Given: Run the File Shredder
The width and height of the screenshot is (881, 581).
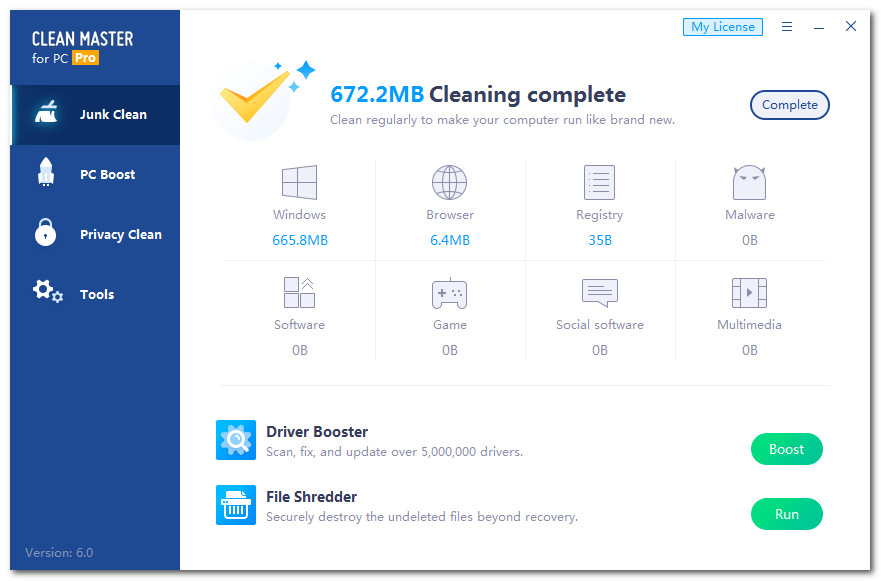Looking at the screenshot, I should tap(787, 514).
